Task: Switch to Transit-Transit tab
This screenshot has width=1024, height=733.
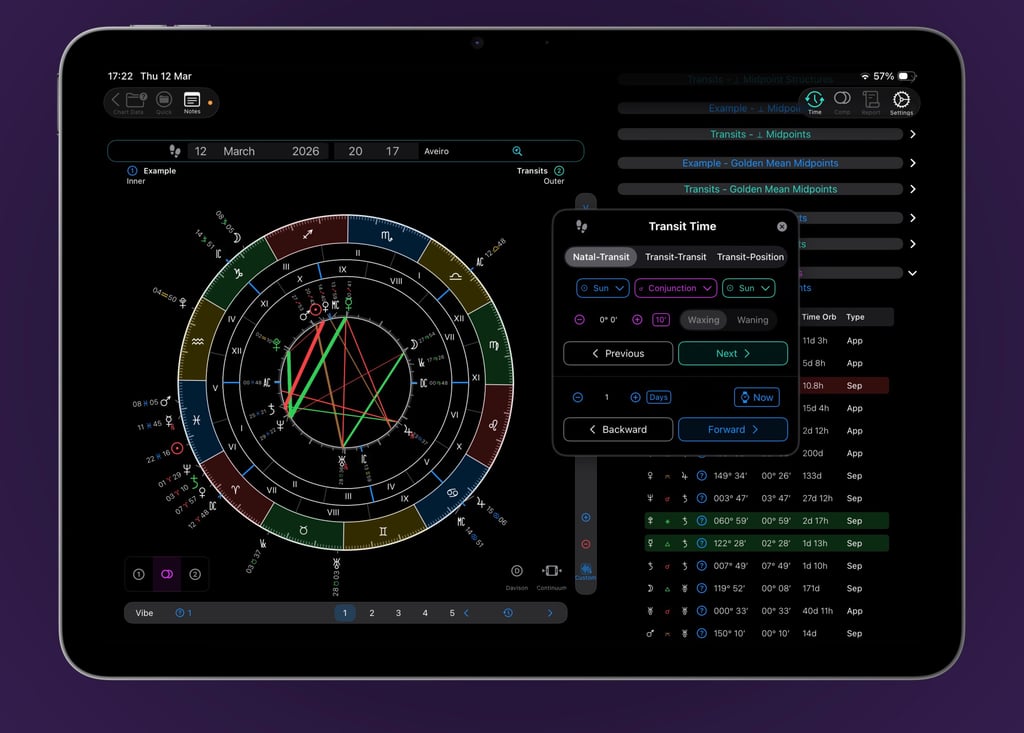Action: (x=675, y=257)
